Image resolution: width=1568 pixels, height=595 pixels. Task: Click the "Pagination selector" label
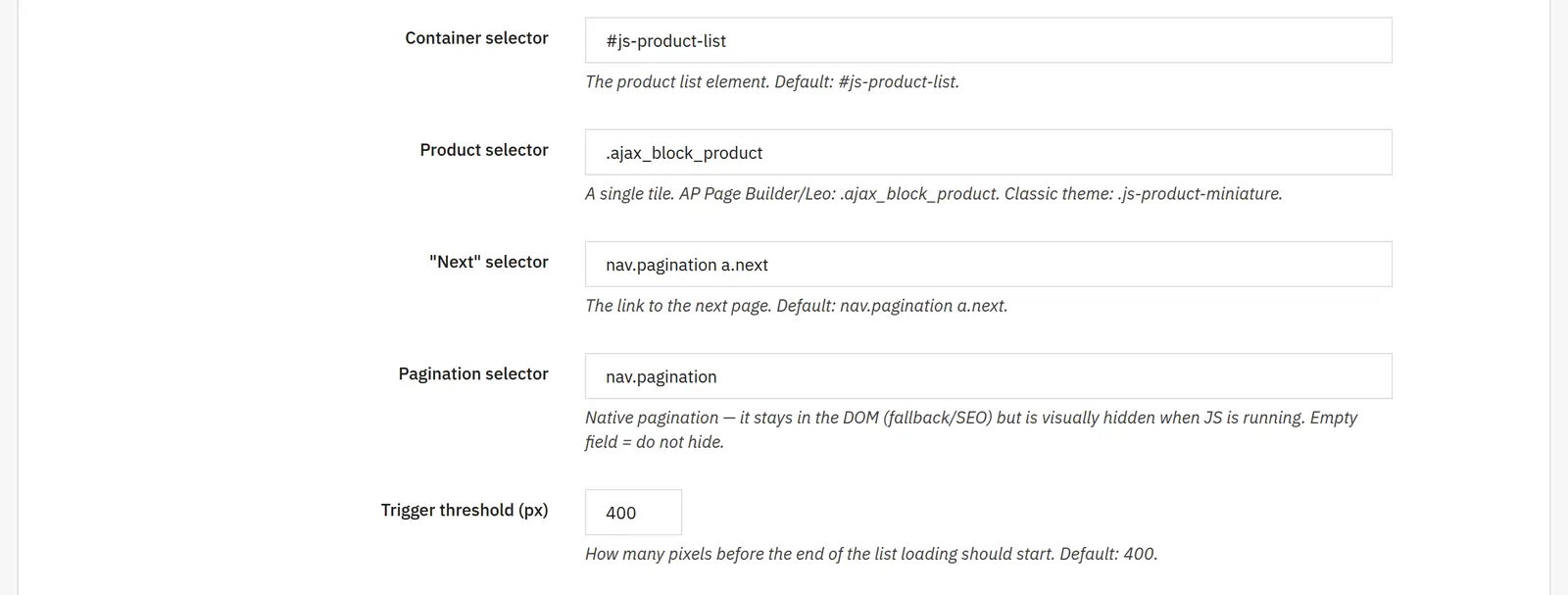pos(473,373)
